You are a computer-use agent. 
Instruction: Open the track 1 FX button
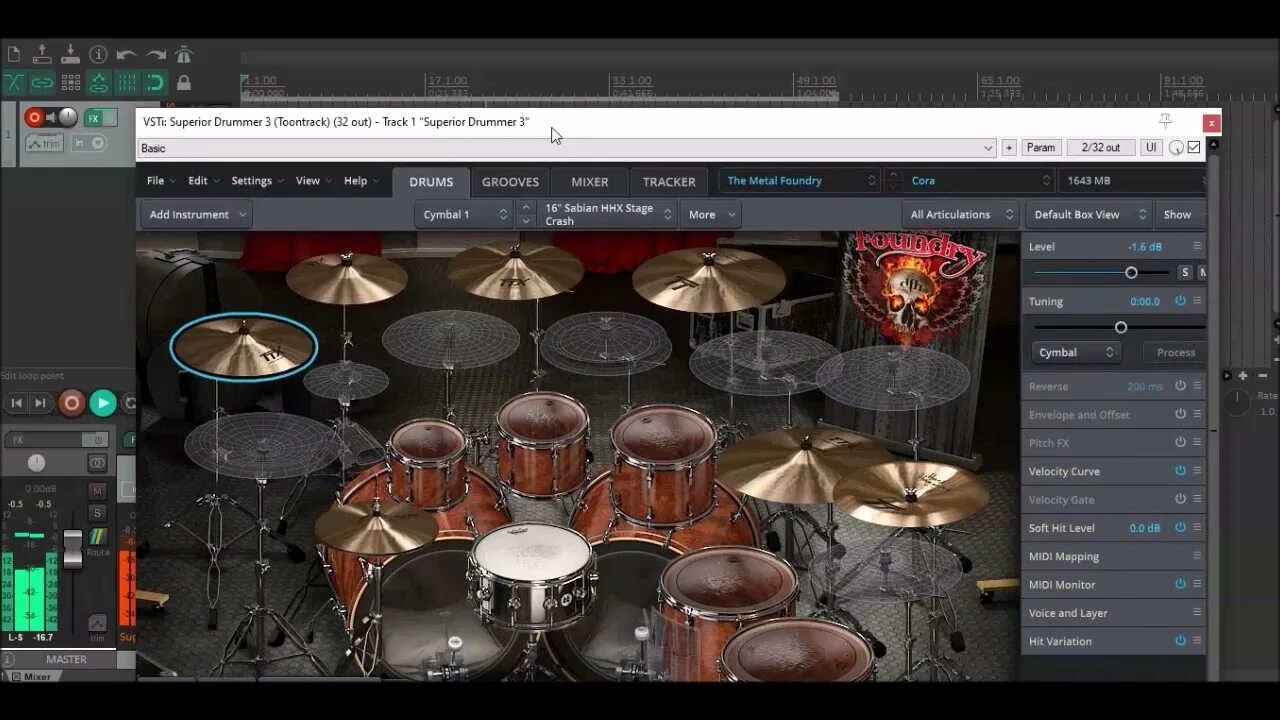(x=94, y=118)
